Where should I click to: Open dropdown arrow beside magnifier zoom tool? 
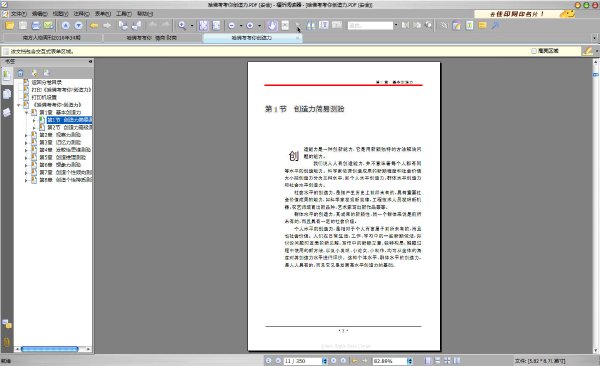point(192,26)
